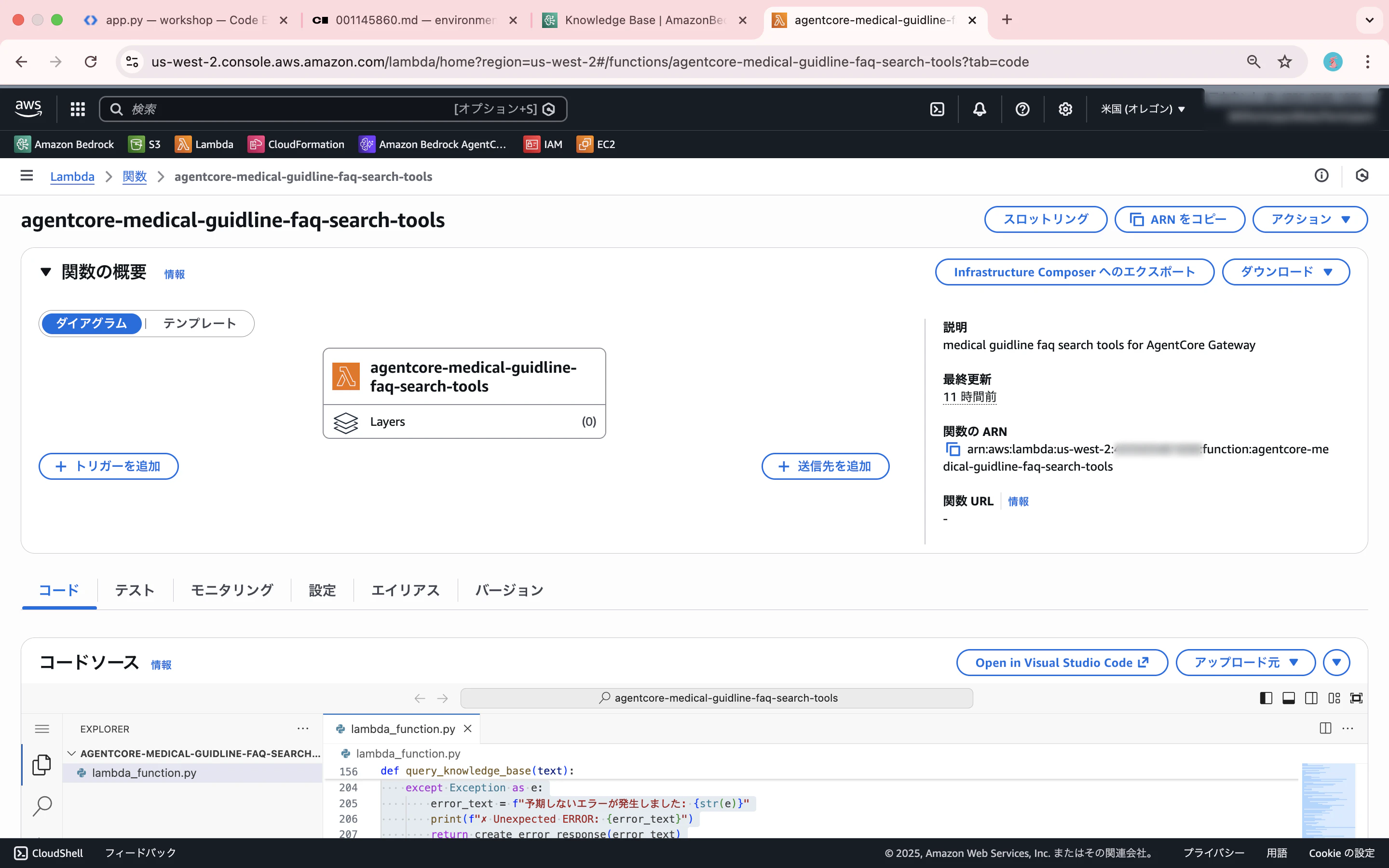Open the アクション dropdown

pyautogui.click(x=1310, y=219)
